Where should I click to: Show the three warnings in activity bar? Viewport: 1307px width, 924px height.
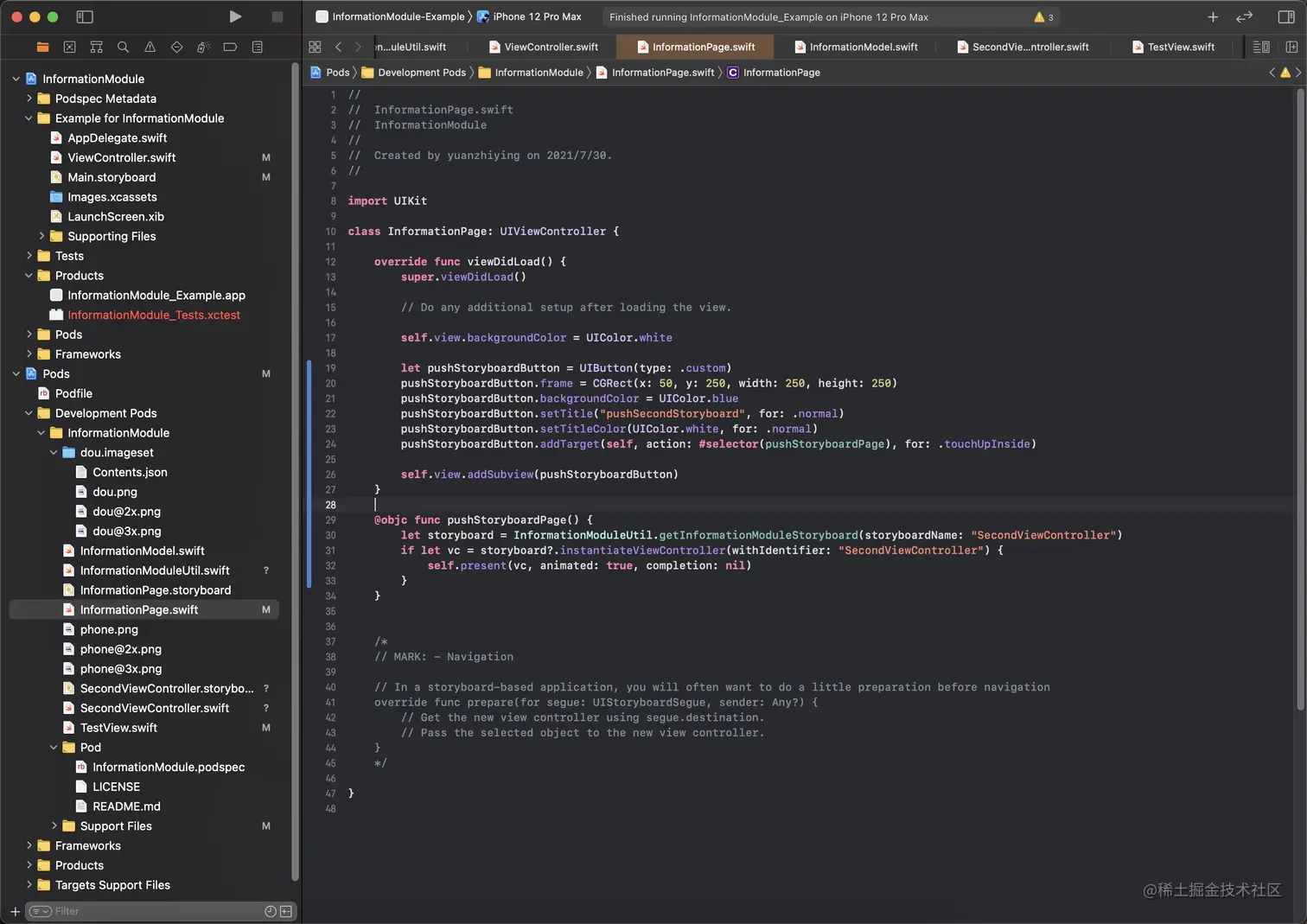1044,16
